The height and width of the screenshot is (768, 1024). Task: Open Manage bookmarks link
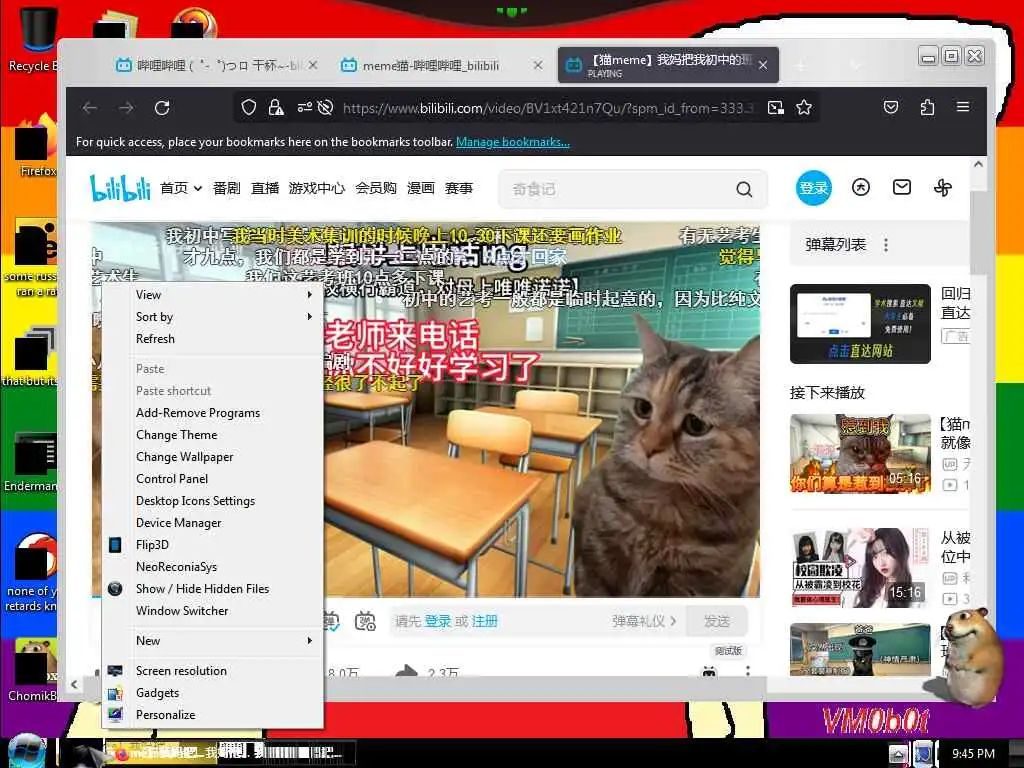click(513, 142)
